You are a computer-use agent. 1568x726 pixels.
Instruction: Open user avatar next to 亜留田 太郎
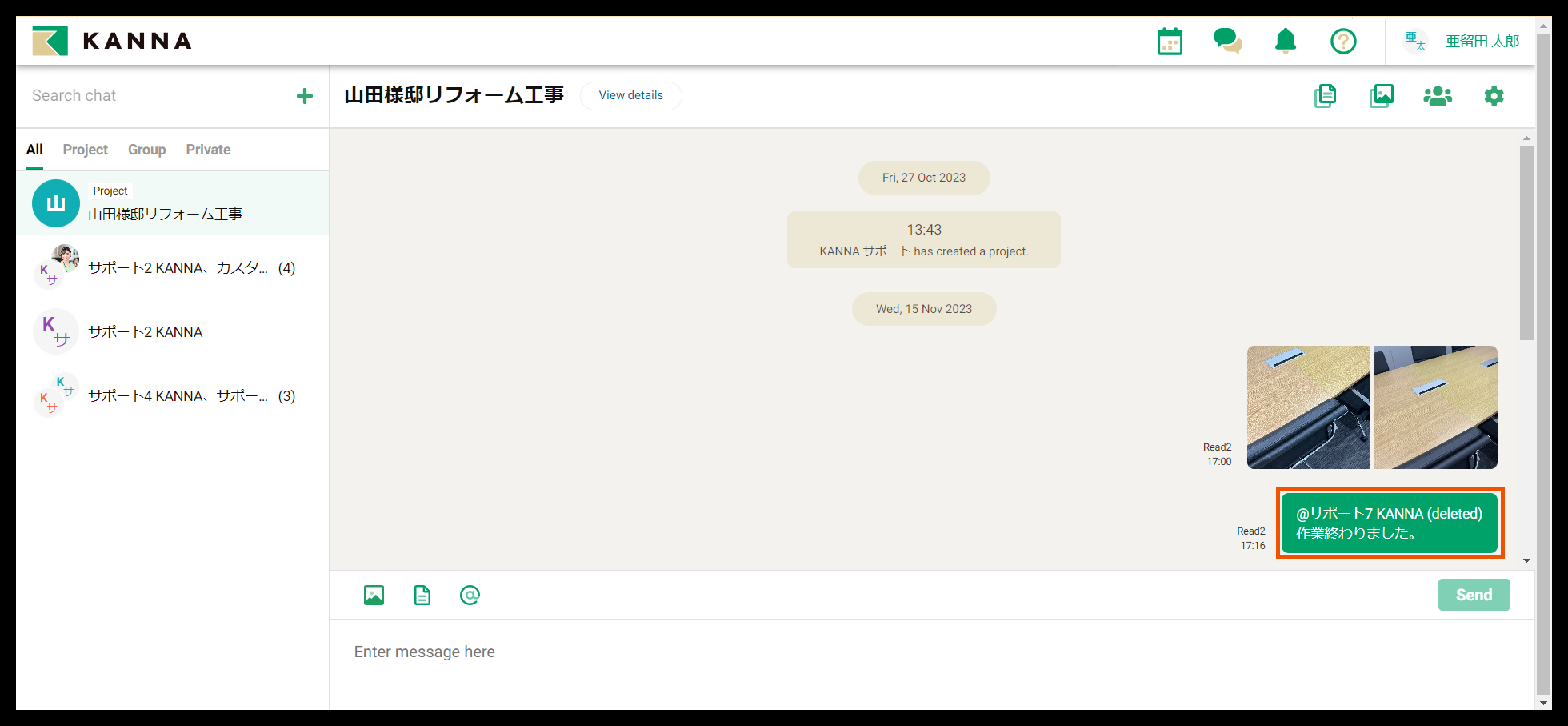pyautogui.click(x=1416, y=41)
